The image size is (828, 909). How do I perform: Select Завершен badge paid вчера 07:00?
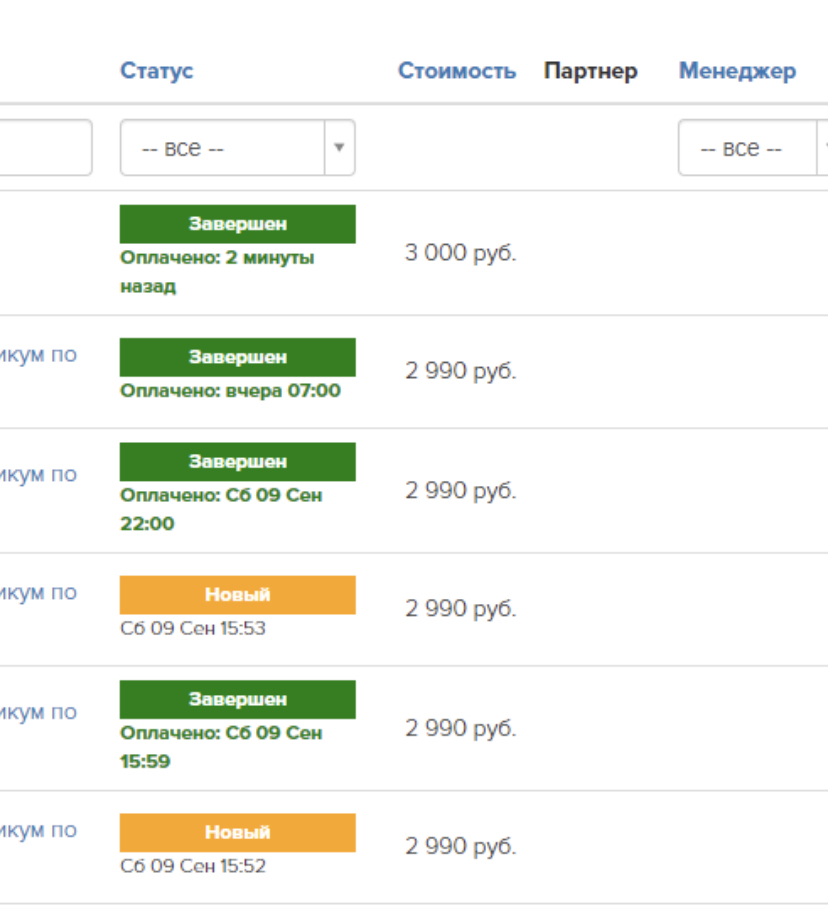237,357
